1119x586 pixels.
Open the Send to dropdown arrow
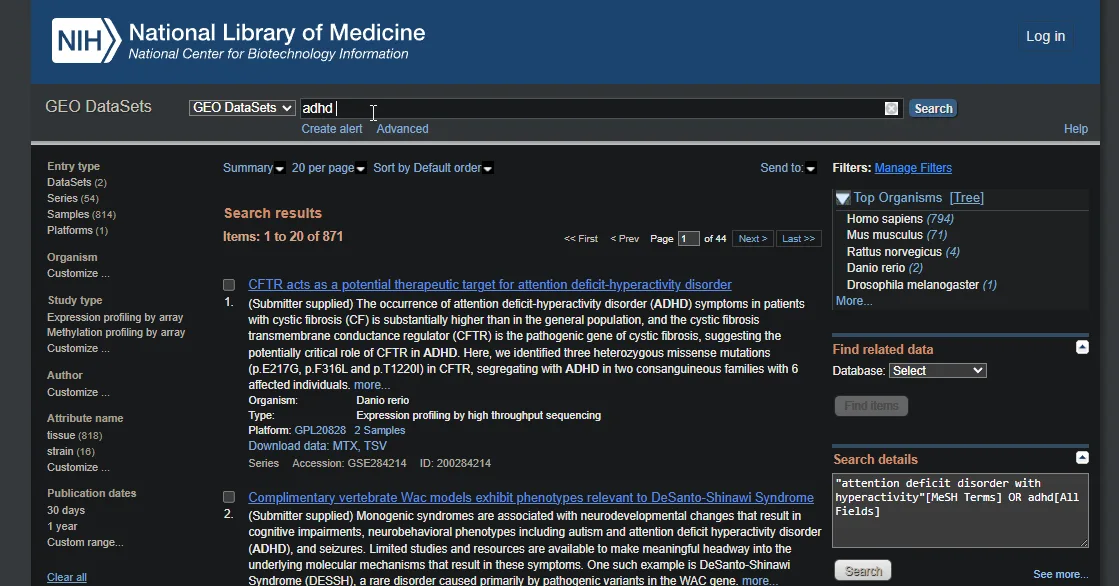point(810,168)
